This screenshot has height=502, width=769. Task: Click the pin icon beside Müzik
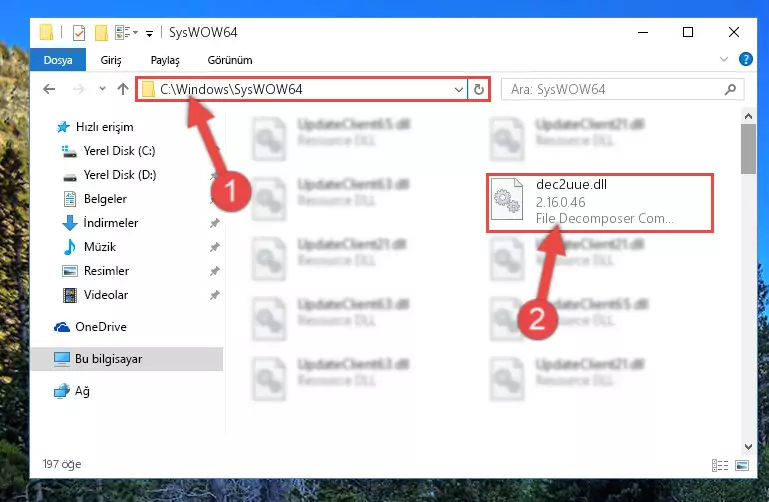214,247
